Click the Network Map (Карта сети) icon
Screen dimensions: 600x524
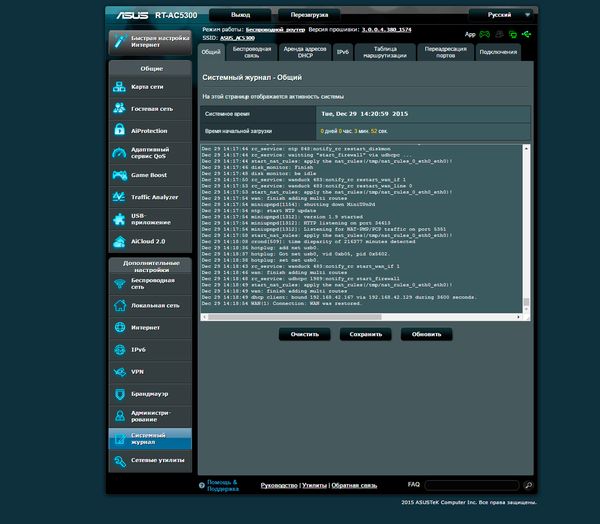[119, 87]
